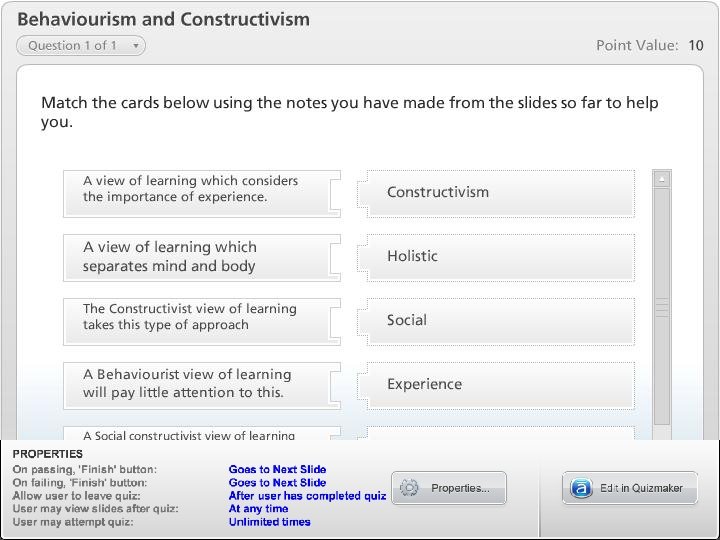Image resolution: width=720 pixels, height=540 pixels.
Task: Click the Quizmaker icon beside Edit label
Action: tap(580, 488)
